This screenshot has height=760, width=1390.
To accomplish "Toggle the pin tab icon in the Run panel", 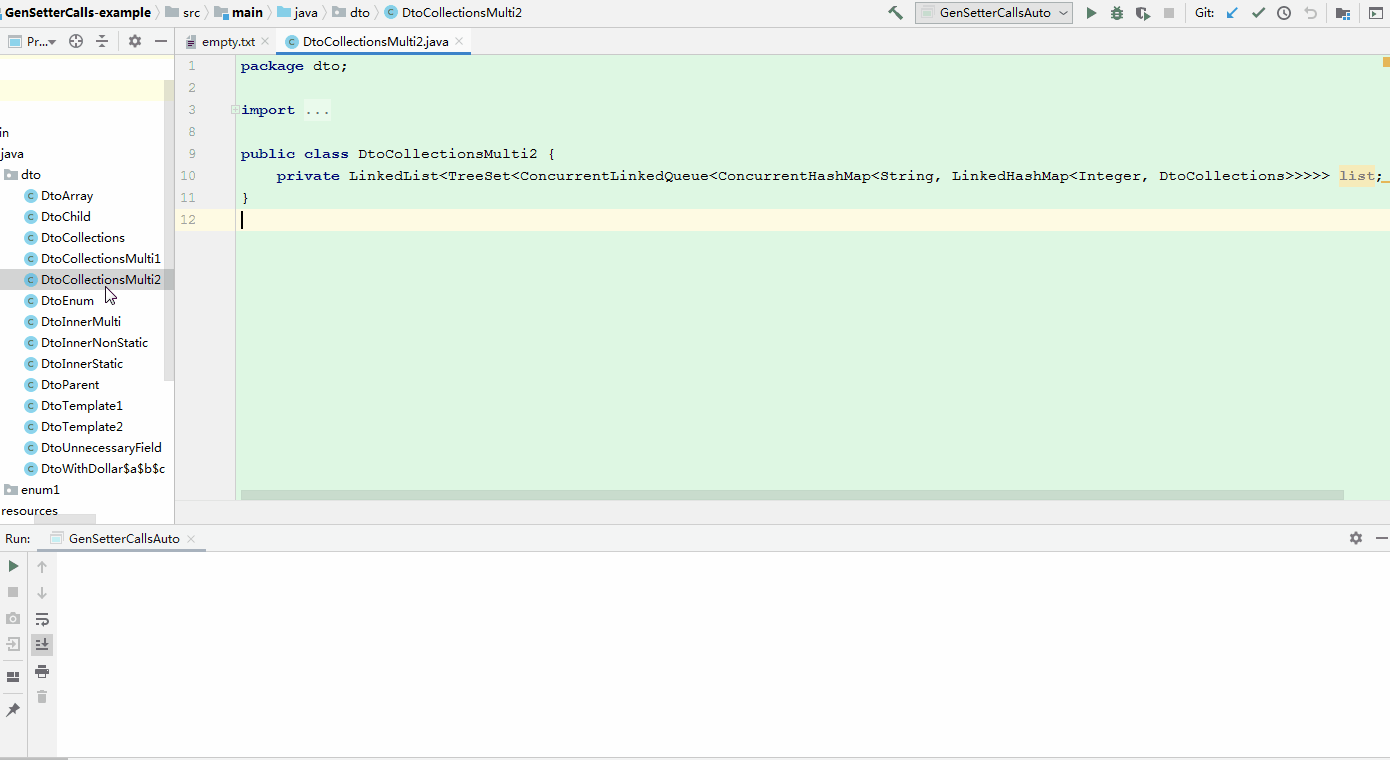I will coord(13,709).
